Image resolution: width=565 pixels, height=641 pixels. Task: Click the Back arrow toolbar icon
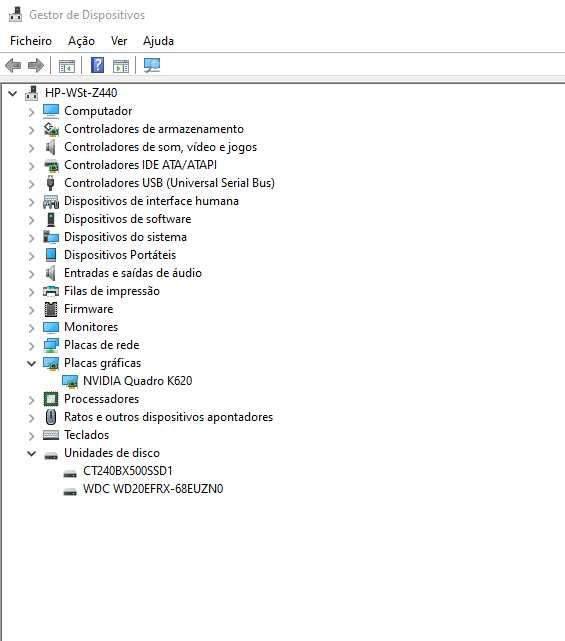[x=13, y=65]
